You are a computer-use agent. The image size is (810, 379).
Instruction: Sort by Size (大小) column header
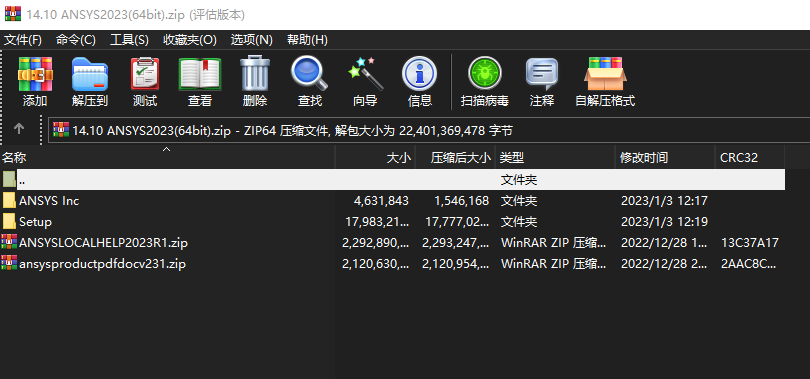375,157
